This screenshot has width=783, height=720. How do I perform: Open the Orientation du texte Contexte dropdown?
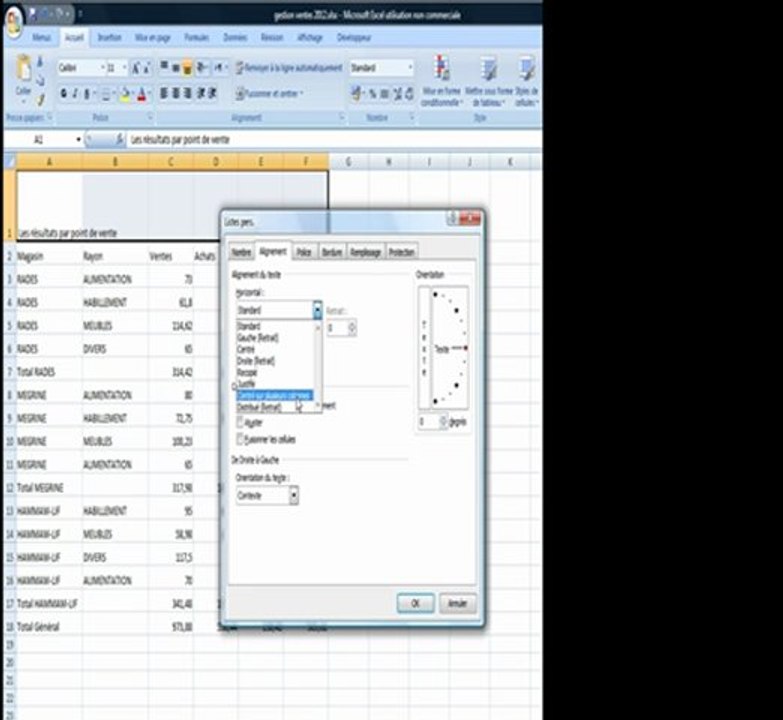tap(294, 495)
